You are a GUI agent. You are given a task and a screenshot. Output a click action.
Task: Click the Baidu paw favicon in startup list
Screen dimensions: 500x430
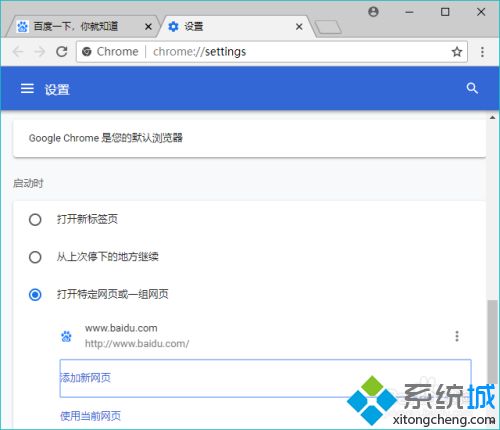[66, 337]
